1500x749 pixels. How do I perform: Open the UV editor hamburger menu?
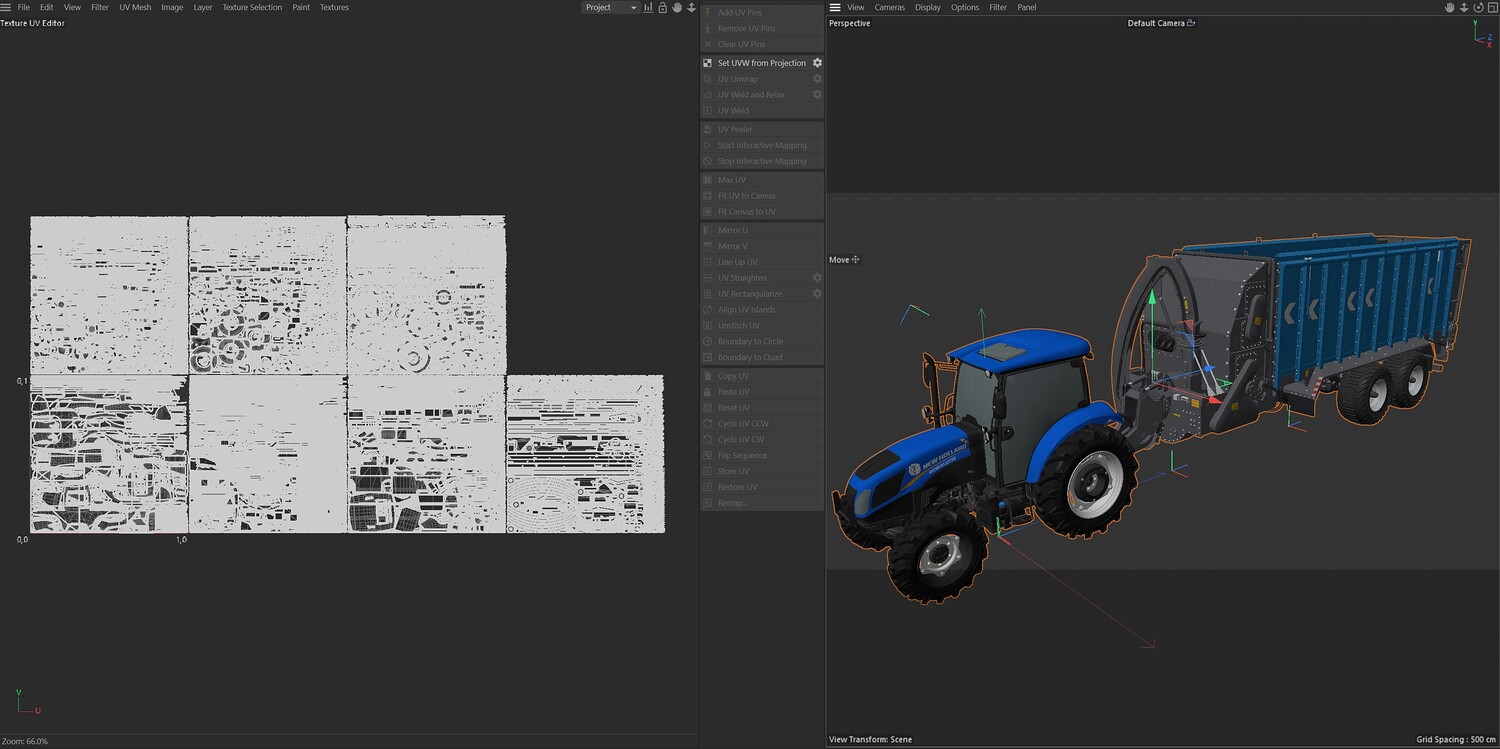point(6,7)
